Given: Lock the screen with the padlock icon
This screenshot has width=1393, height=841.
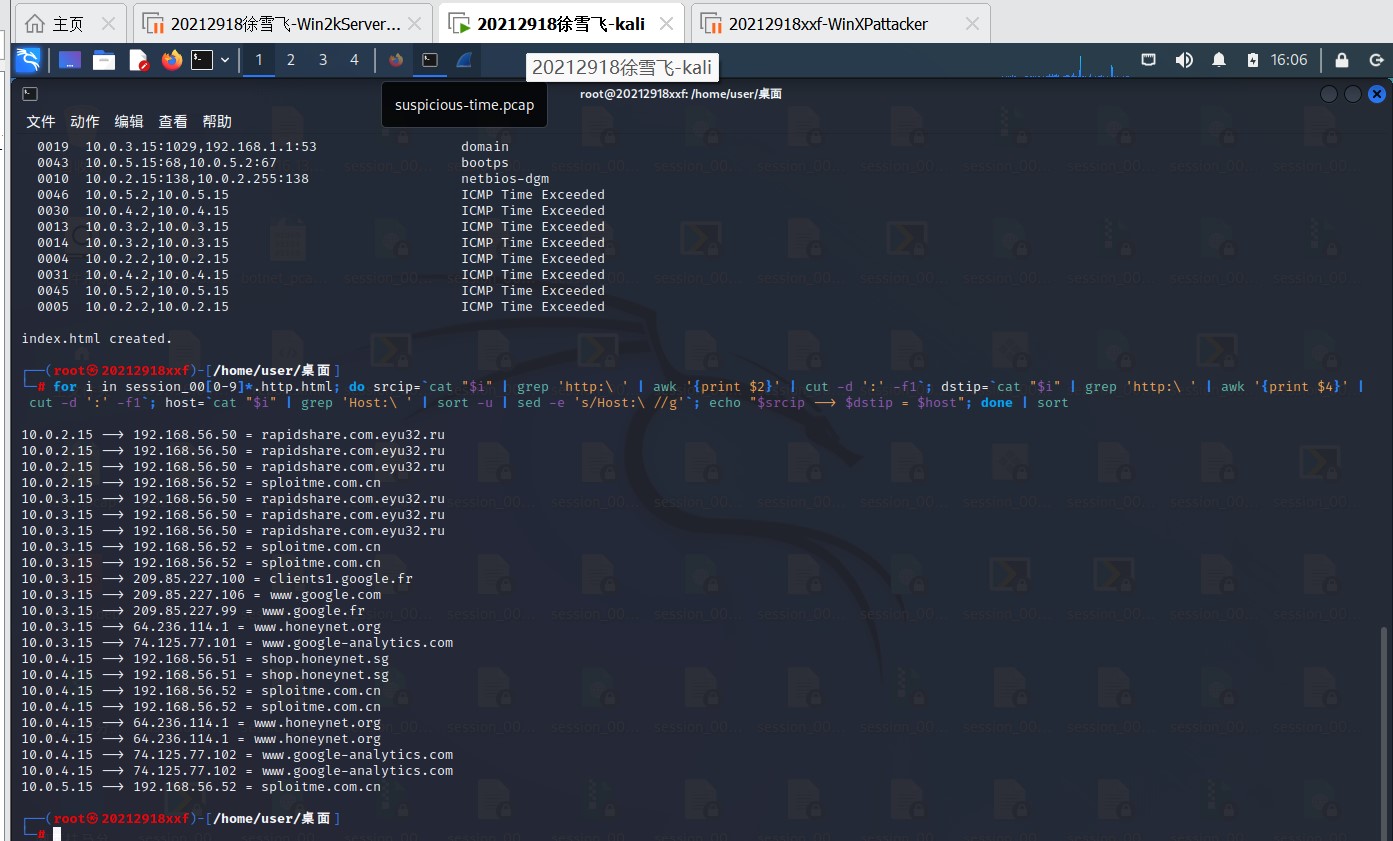Looking at the screenshot, I should 1342,60.
